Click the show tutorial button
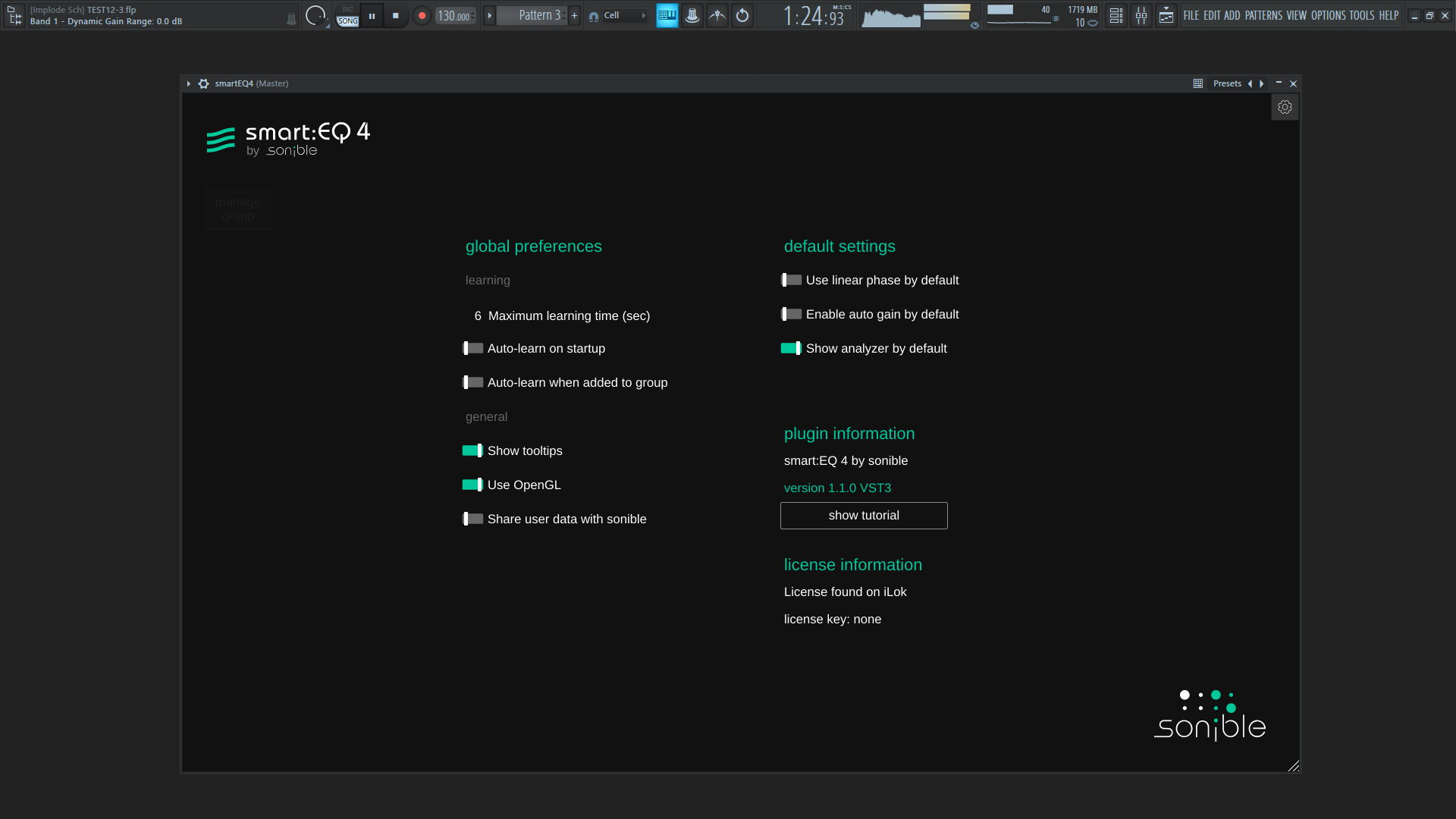The width and height of the screenshot is (1456, 819). click(864, 516)
